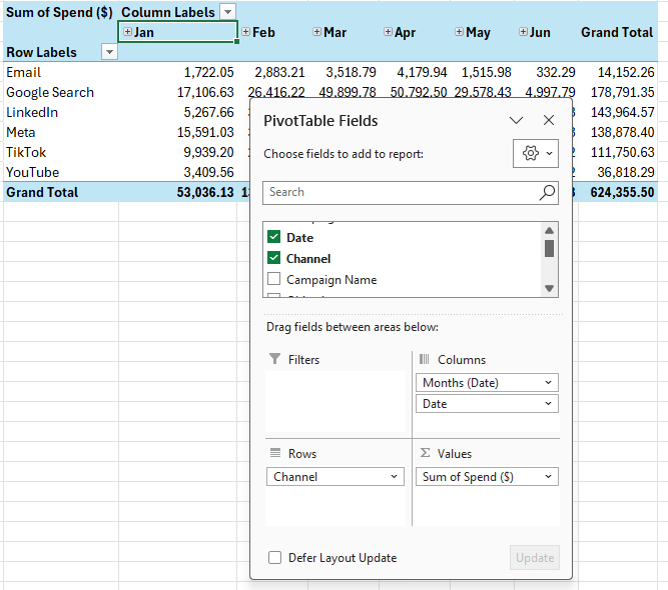Select the Grand Total row label
Viewport: 668px width, 590px height.
coord(42,192)
